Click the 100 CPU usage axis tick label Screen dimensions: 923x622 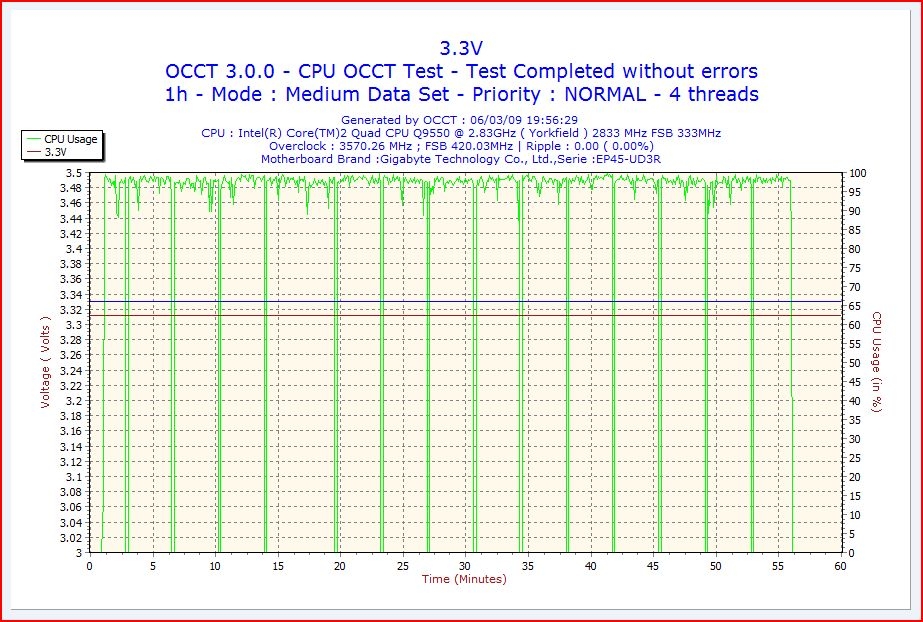(857, 174)
